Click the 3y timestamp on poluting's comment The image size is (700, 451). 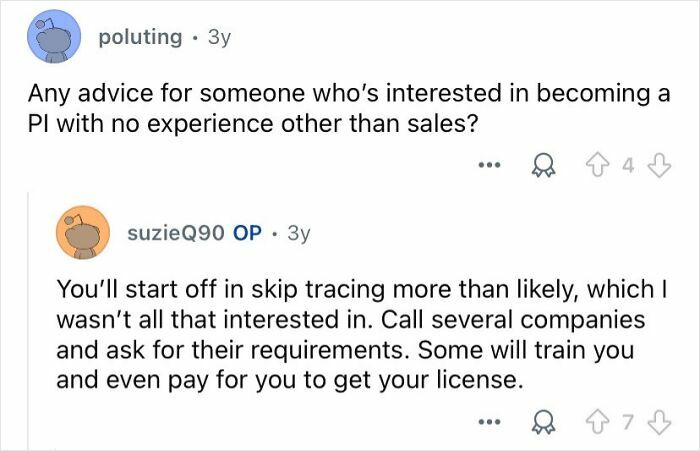pos(219,38)
